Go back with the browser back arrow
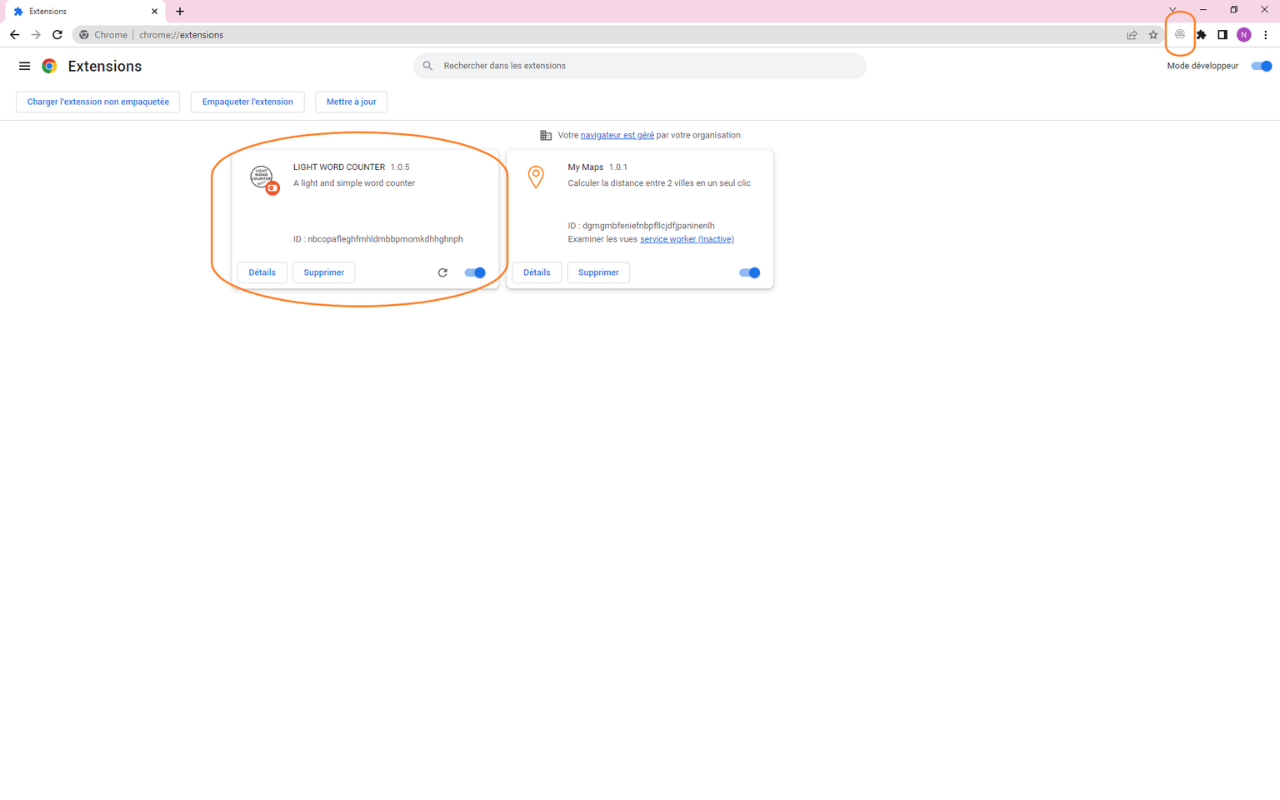Image resolution: width=1280 pixels, height=800 pixels. coord(14,35)
